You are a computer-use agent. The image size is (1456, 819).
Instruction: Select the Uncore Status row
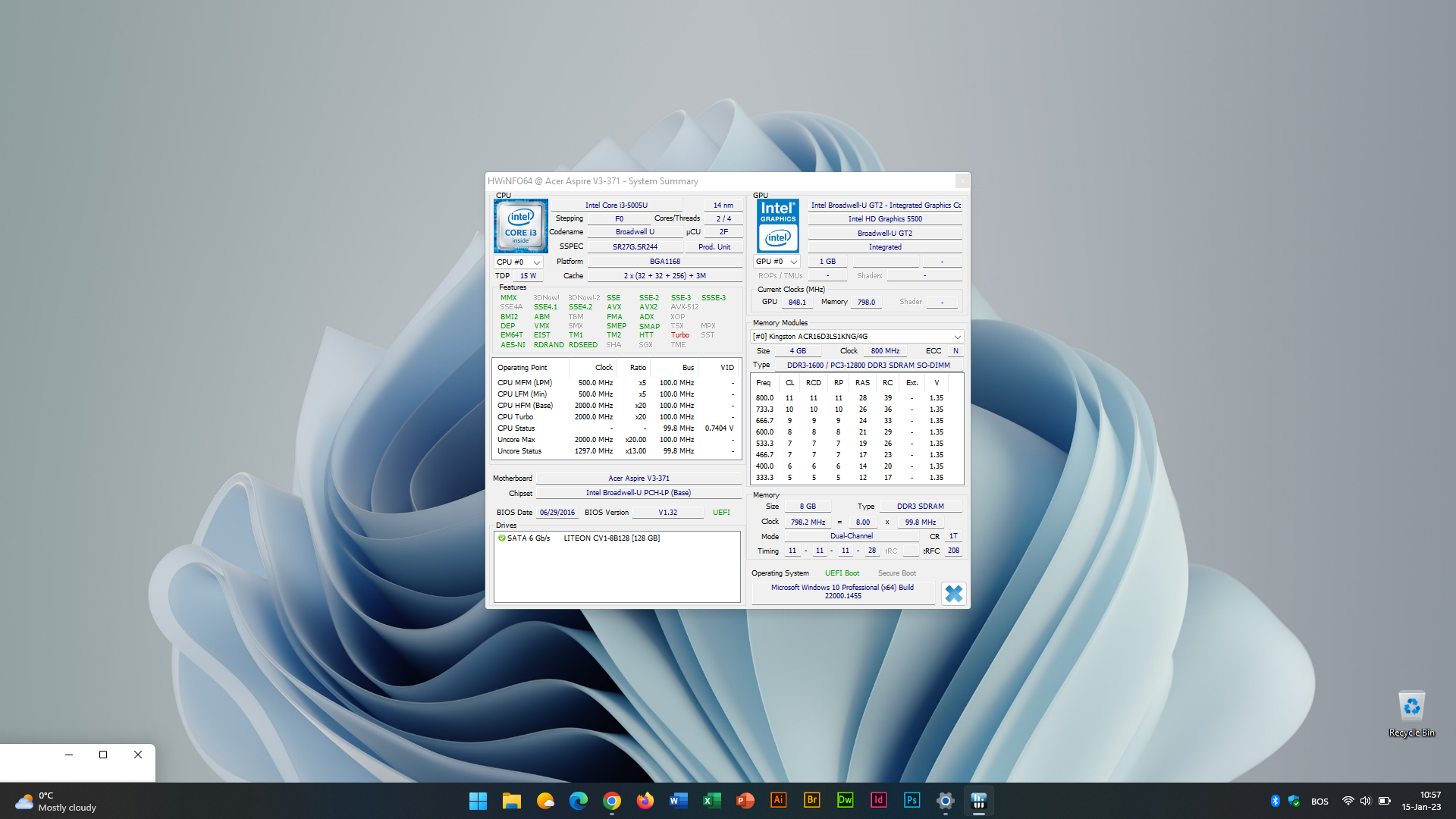(616, 451)
